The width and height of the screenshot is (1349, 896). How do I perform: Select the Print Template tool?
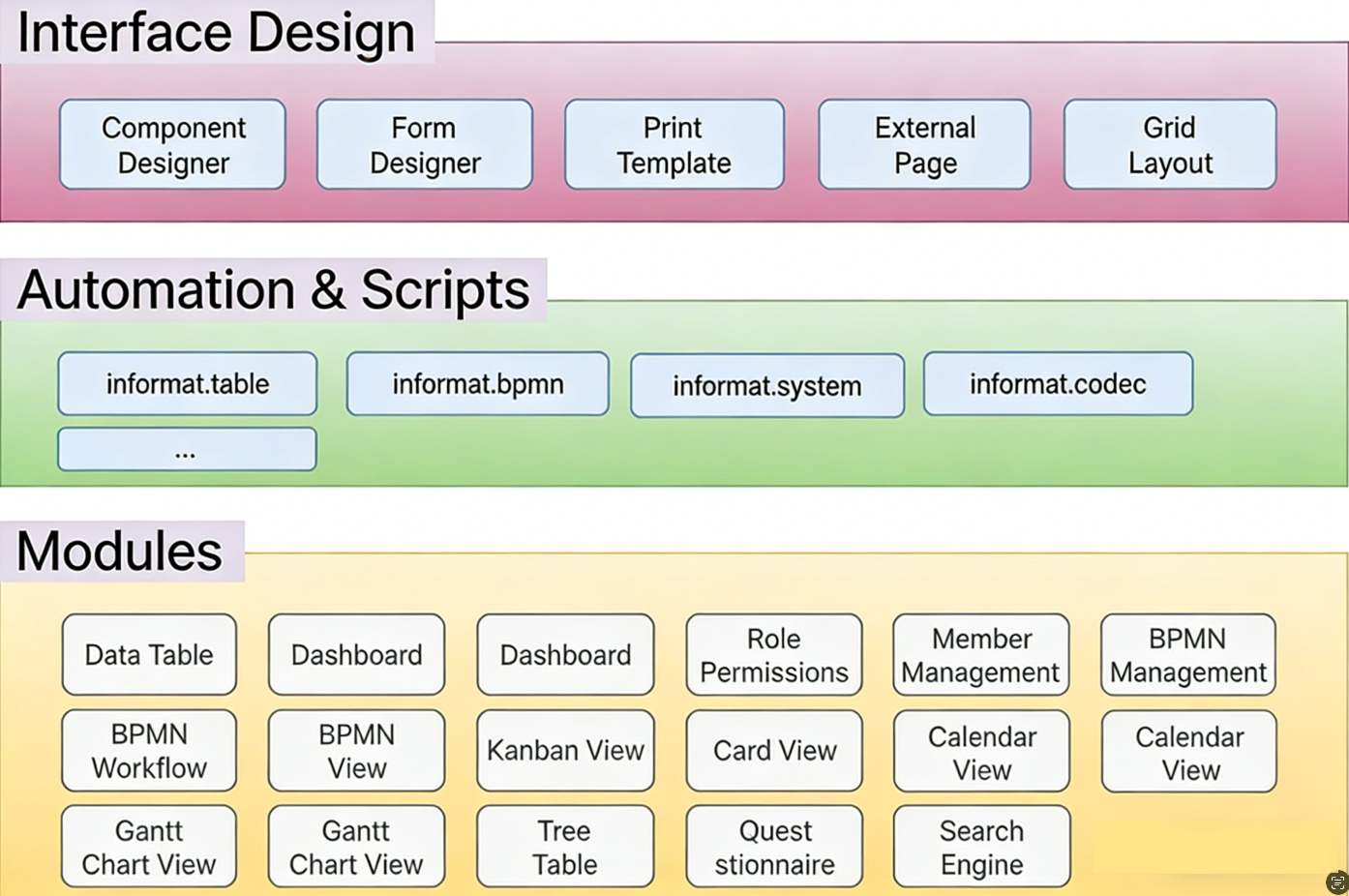coord(674,143)
